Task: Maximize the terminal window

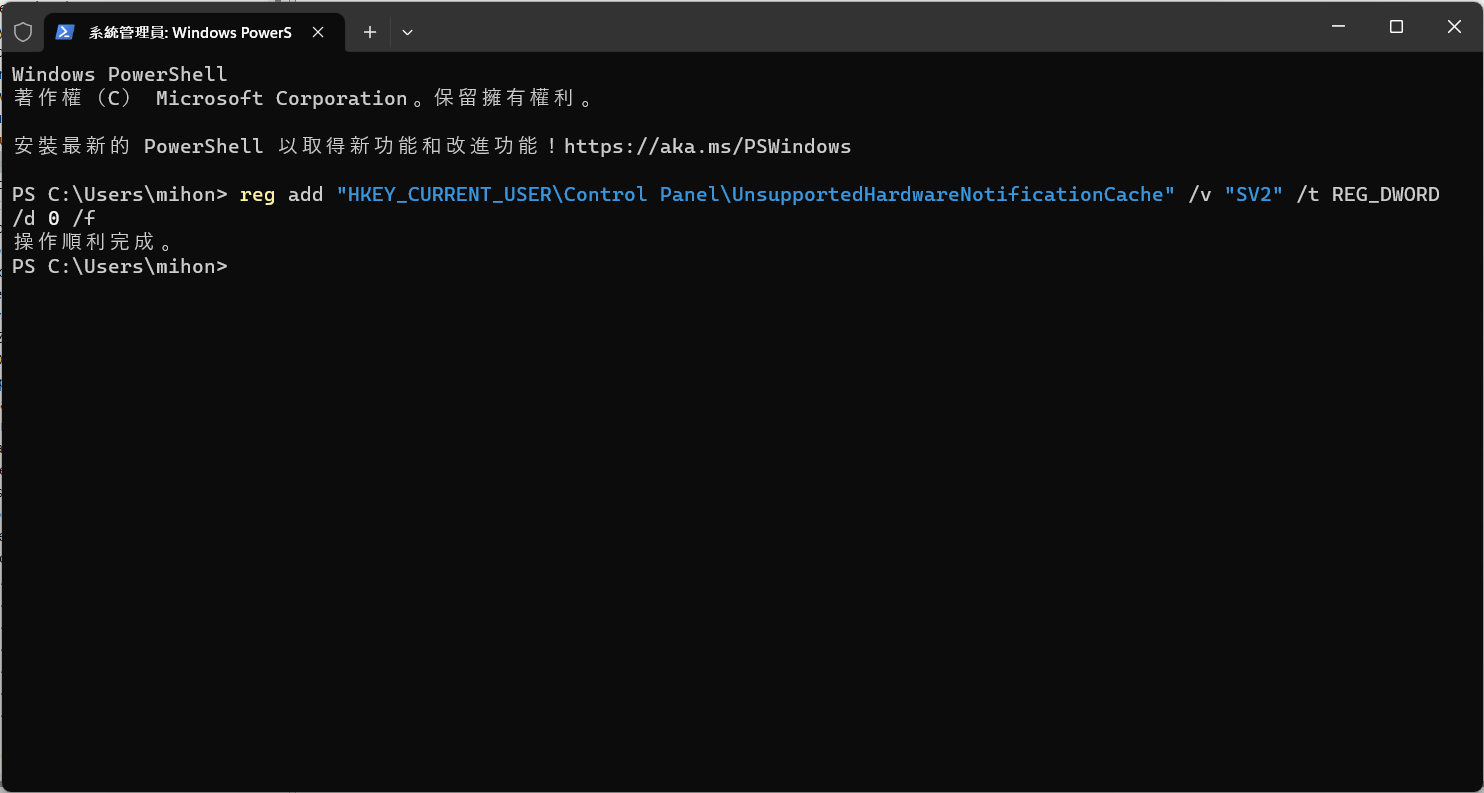Action: (1397, 27)
